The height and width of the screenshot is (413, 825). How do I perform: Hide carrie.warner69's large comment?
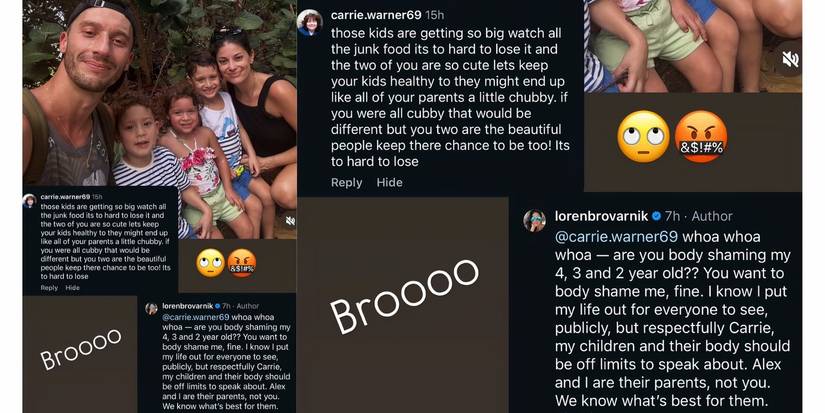coord(389,183)
